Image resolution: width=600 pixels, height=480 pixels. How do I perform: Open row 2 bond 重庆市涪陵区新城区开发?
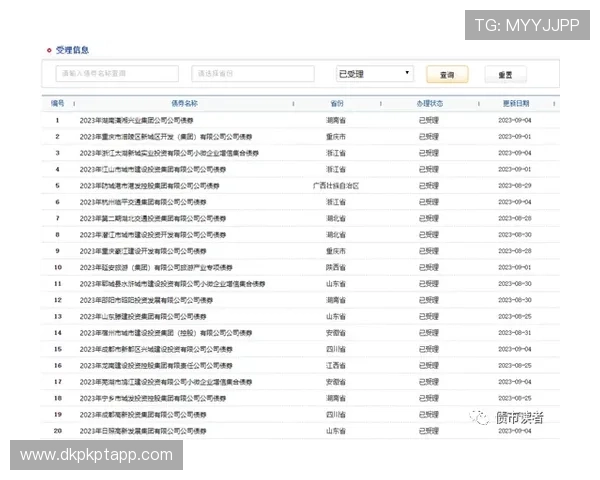point(166,137)
